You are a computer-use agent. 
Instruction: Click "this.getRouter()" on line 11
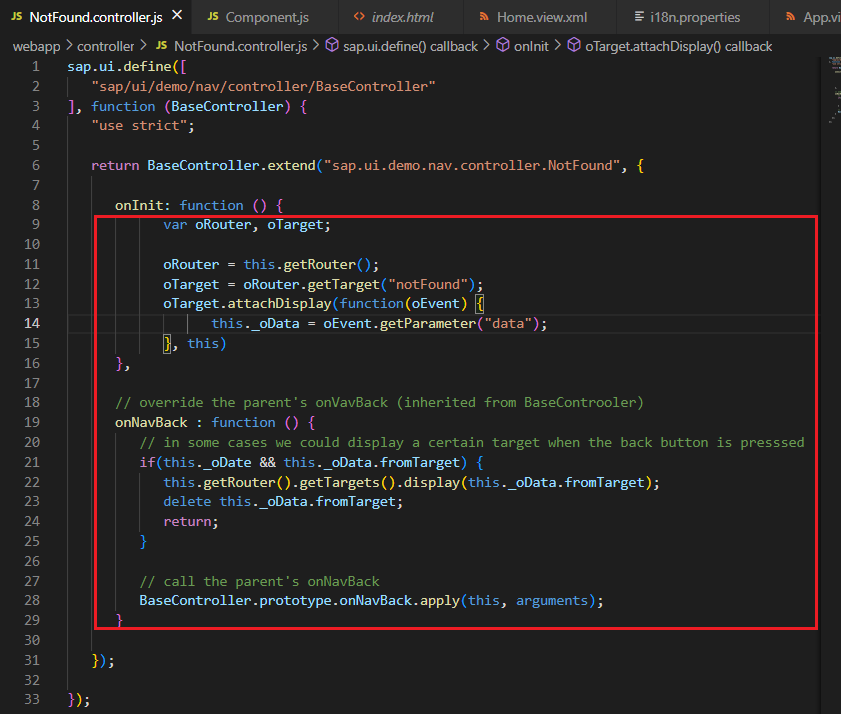[x=307, y=265]
